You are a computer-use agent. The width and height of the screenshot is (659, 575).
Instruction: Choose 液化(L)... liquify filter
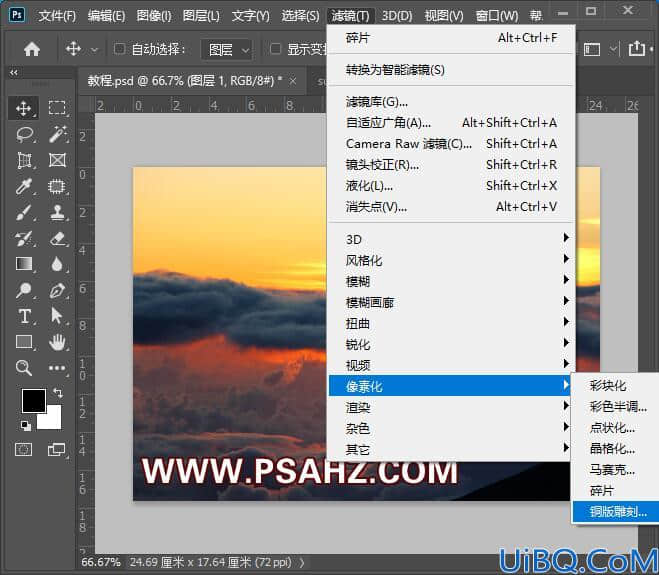tap(451, 186)
